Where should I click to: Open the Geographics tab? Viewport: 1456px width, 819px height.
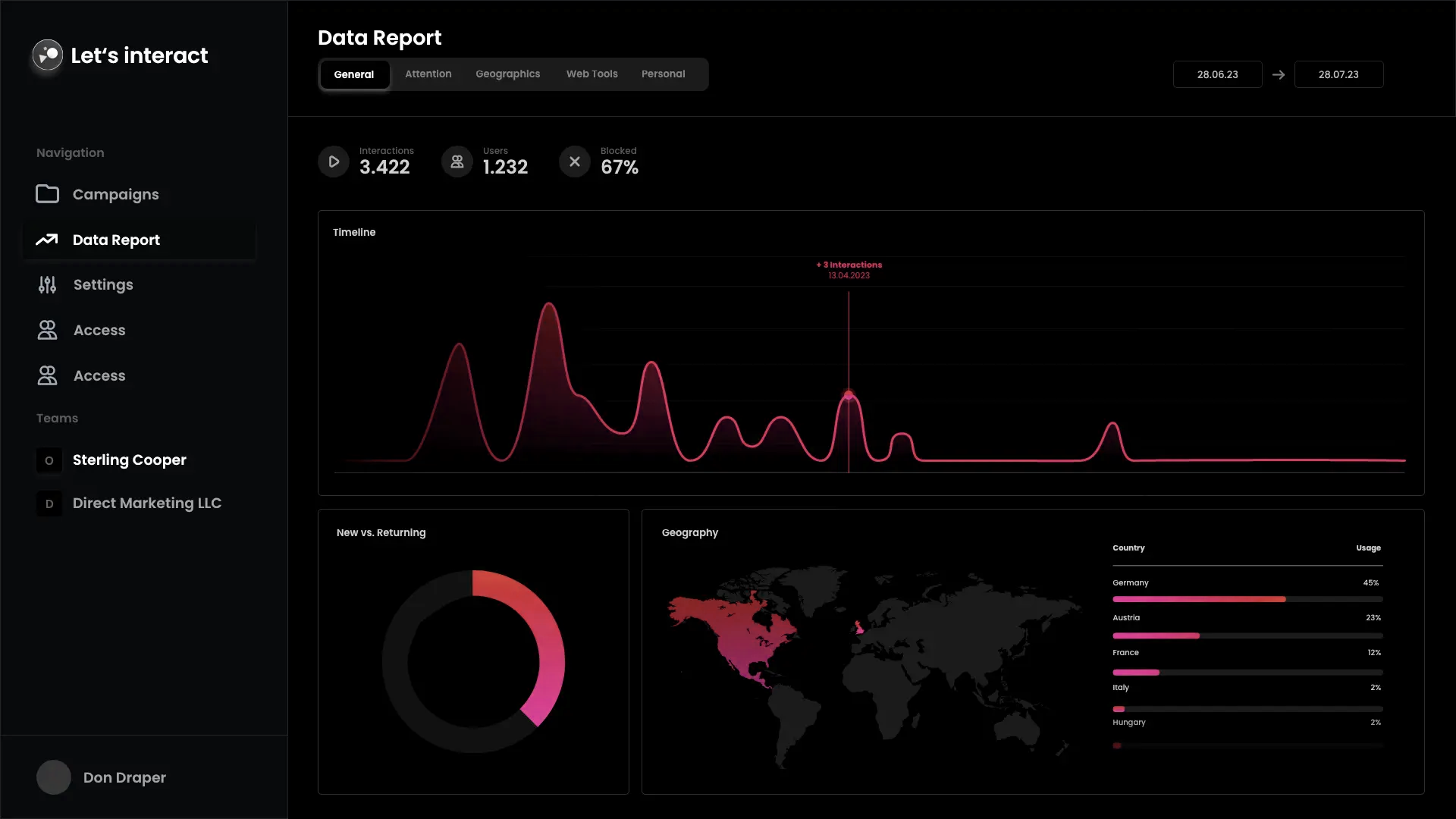[x=508, y=74]
